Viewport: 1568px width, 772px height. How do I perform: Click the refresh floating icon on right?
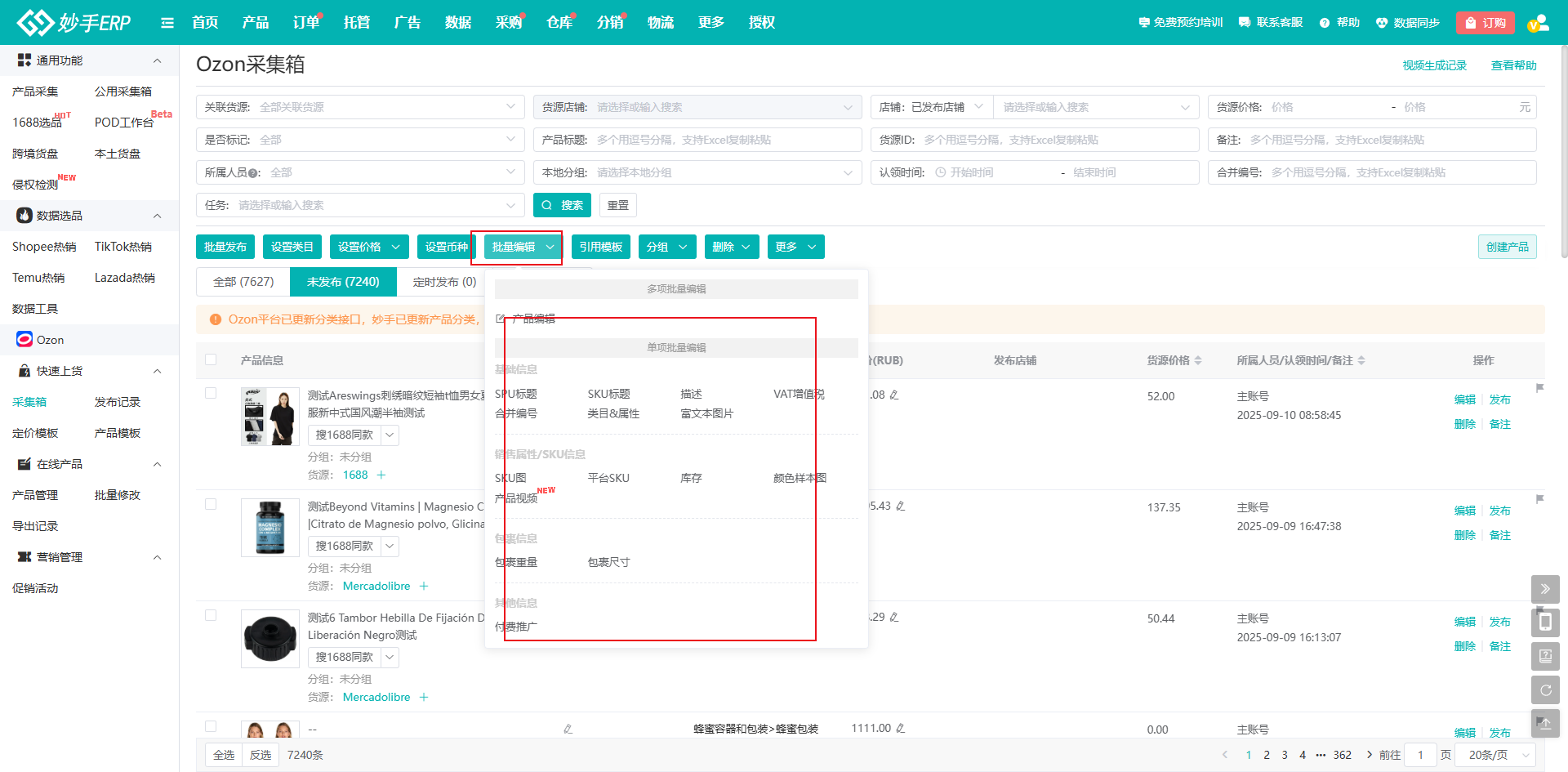[1545, 690]
